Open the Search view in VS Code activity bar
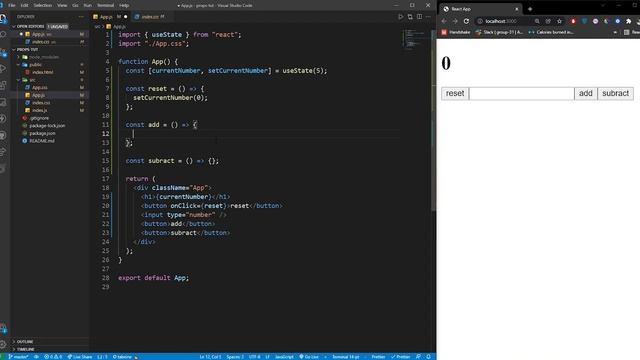 click(3, 35)
